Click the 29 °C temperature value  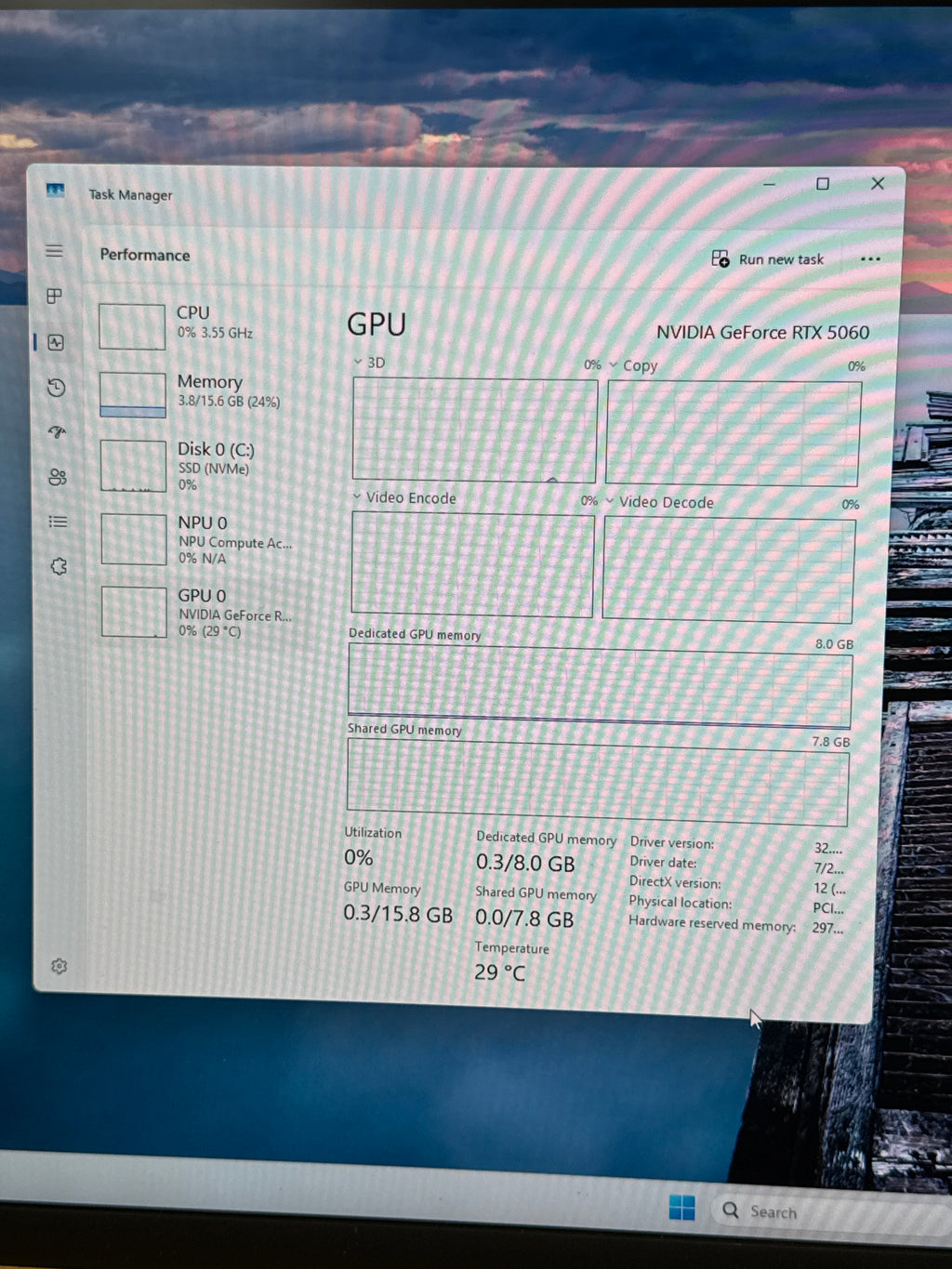coord(499,972)
